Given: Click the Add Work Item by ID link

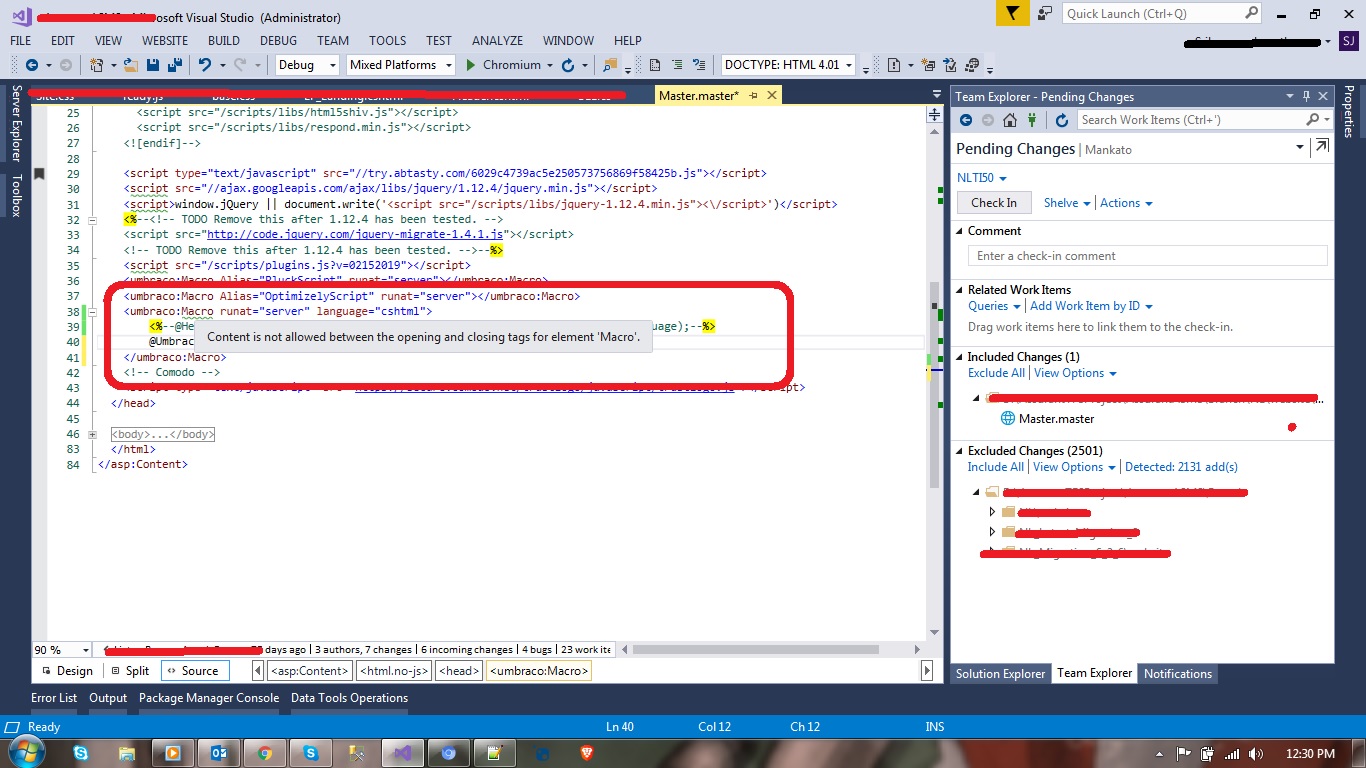Looking at the screenshot, I should pyautogui.click(x=1085, y=306).
